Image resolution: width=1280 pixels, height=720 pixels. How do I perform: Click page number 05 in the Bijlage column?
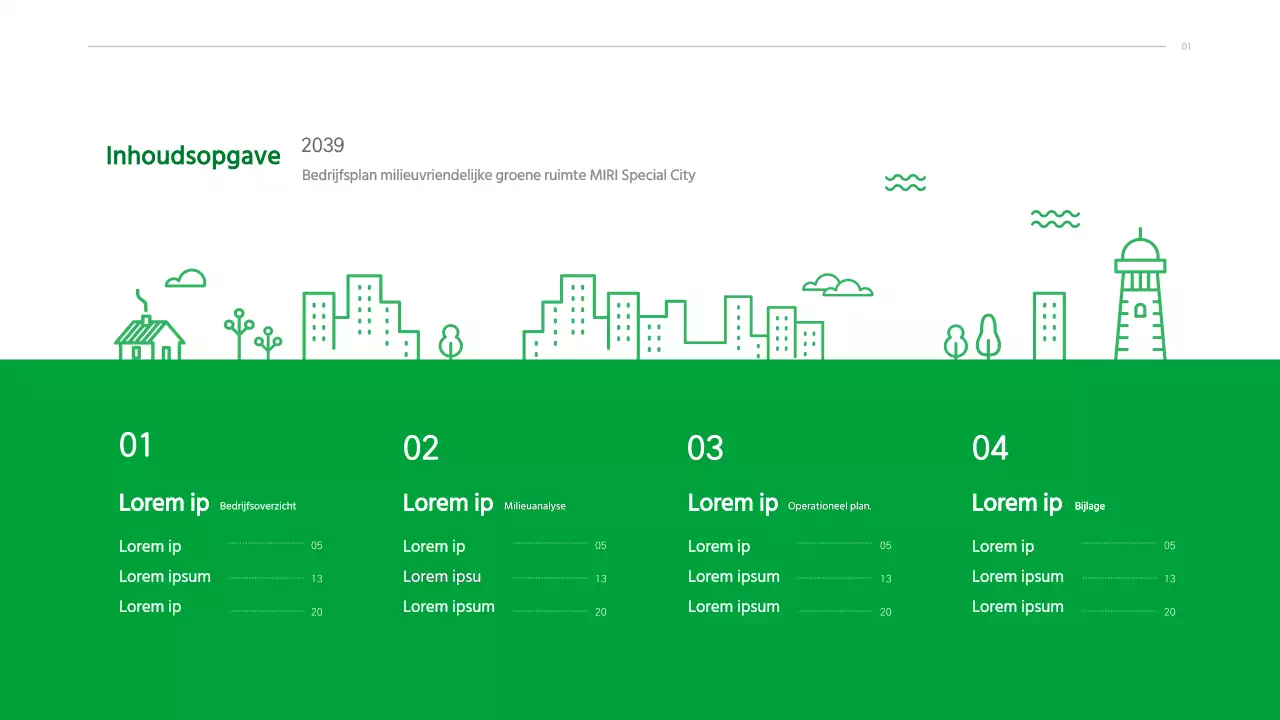(x=1169, y=546)
